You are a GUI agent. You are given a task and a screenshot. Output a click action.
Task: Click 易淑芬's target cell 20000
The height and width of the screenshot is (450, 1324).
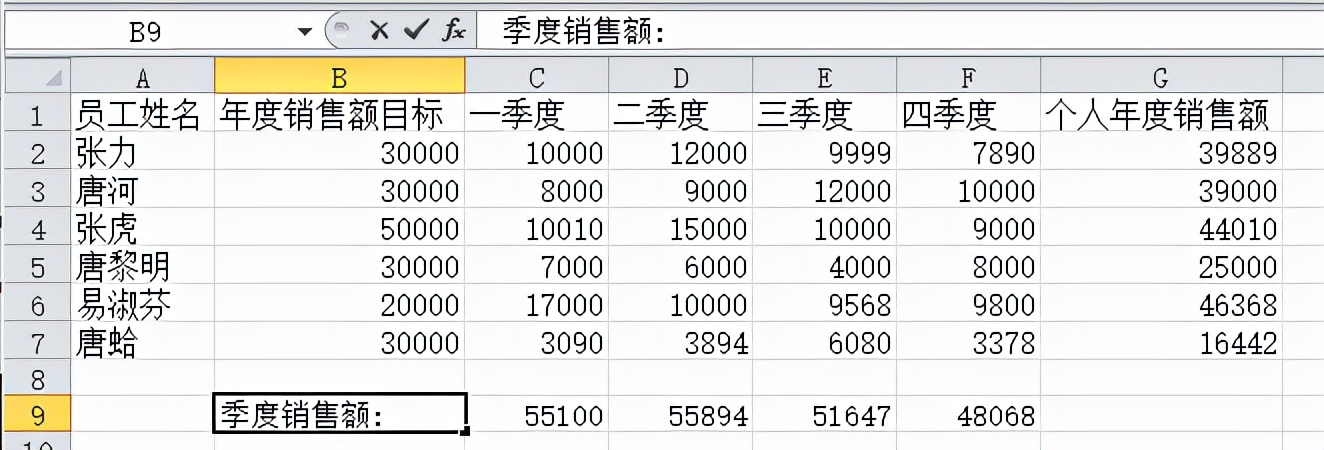[339, 304]
